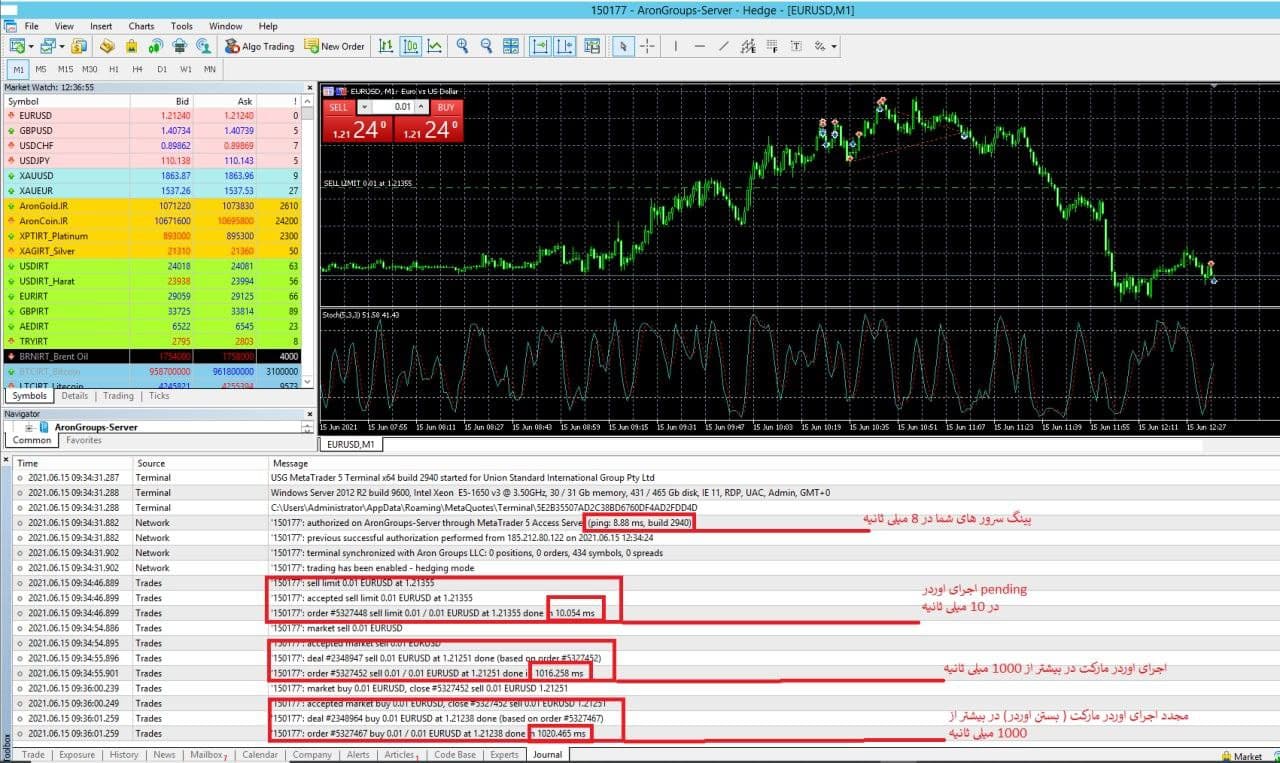Open the MQL5 community search icon
The width and height of the screenshot is (1280, 763).
(x=205, y=46)
